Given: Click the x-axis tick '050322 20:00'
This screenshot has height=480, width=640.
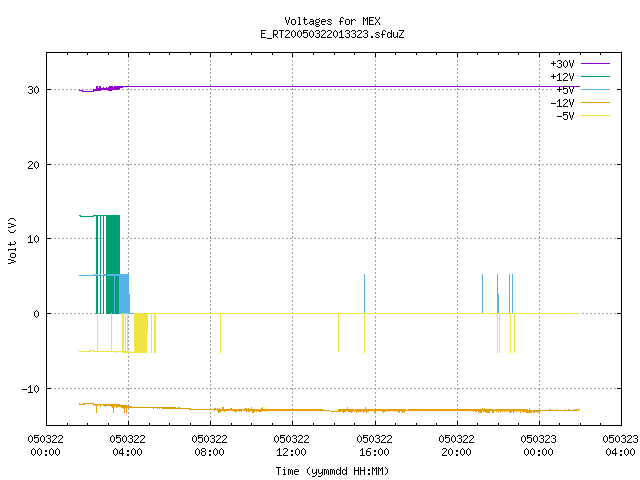Looking at the screenshot, I should click(457, 446).
